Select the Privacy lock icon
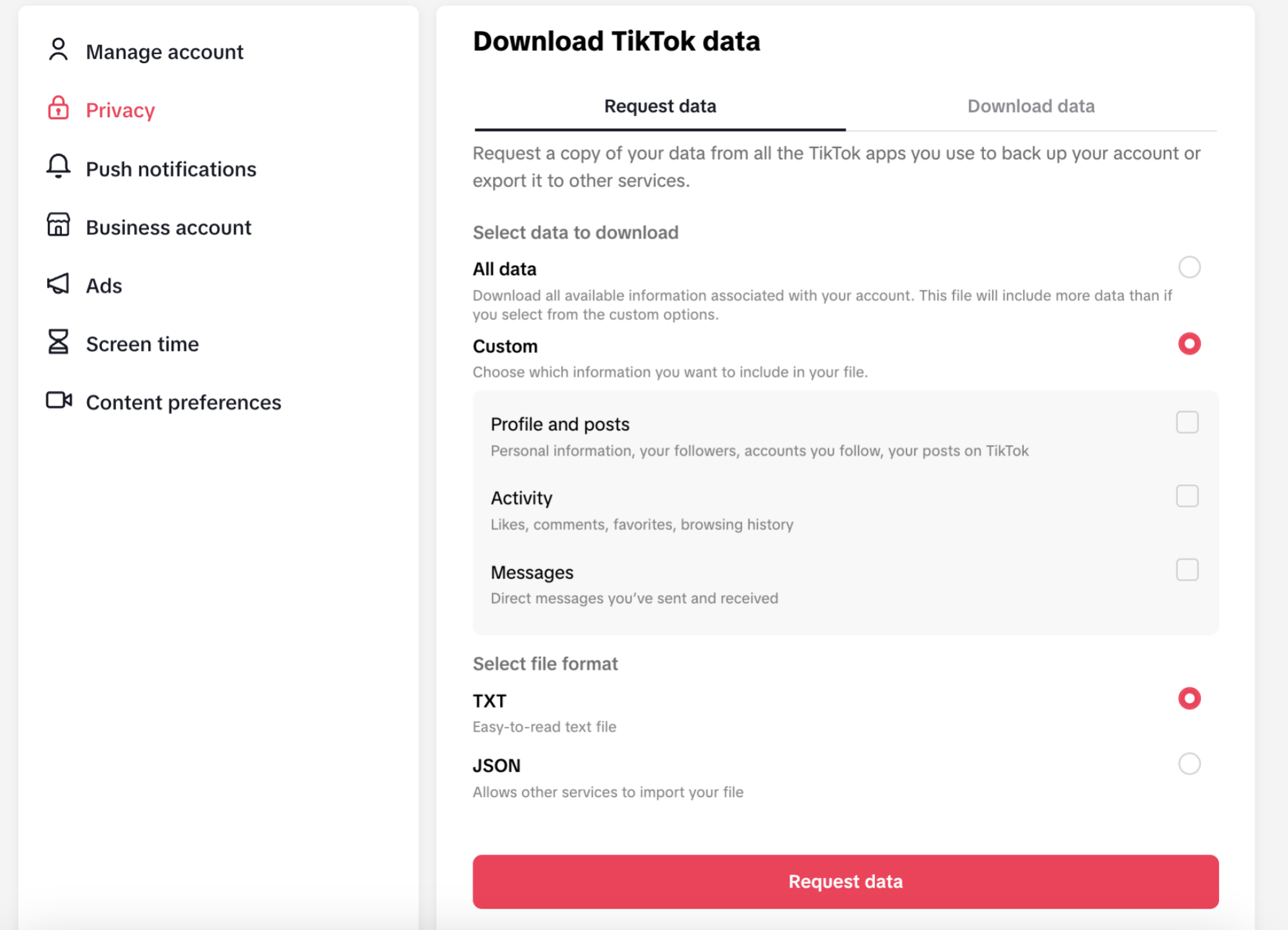Image resolution: width=1288 pixels, height=930 pixels. click(x=58, y=109)
